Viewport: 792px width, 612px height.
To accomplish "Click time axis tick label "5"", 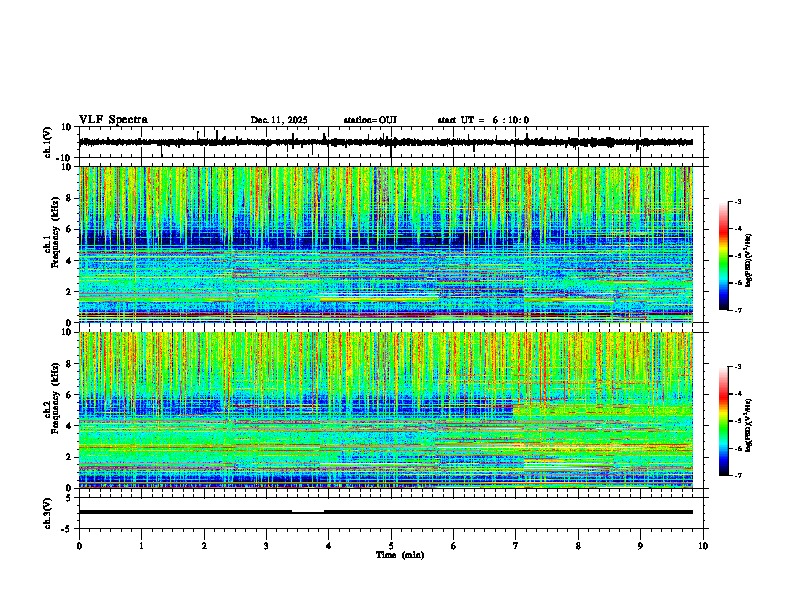I will pos(391,546).
